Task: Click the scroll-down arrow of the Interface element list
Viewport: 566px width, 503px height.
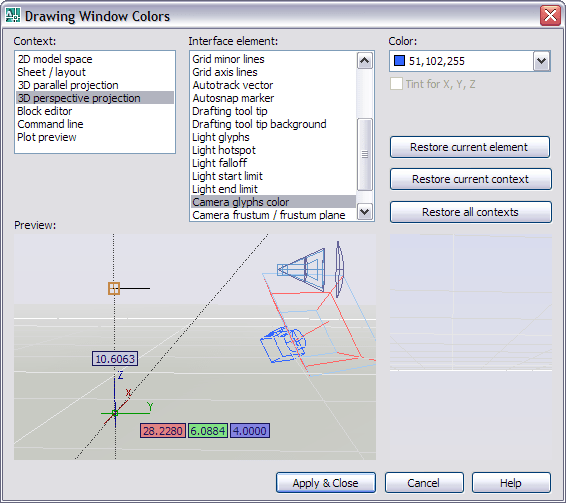Action: click(x=365, y=212)
